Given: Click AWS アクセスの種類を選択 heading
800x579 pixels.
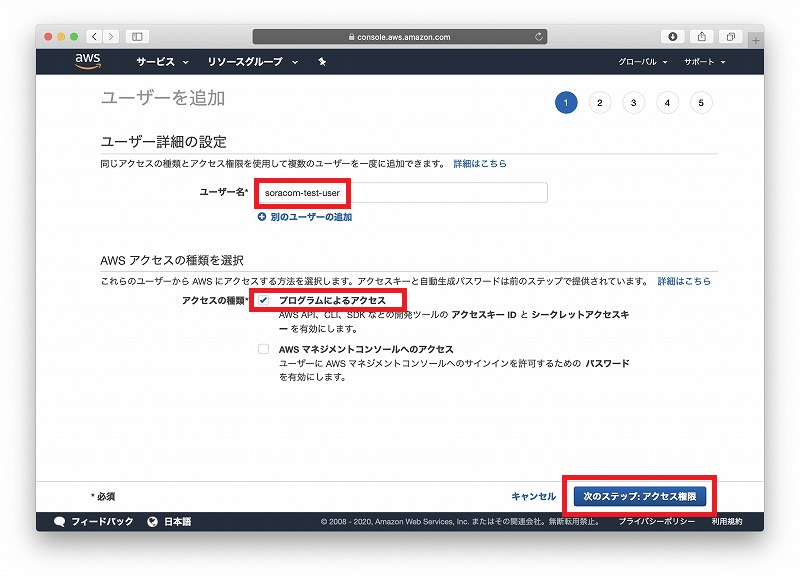Looking at the screenshot, I should (172, 260).
